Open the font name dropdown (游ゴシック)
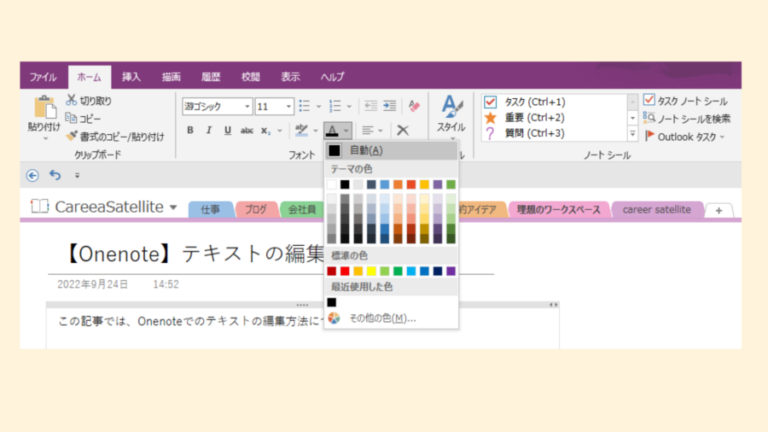 pos(247,106)
